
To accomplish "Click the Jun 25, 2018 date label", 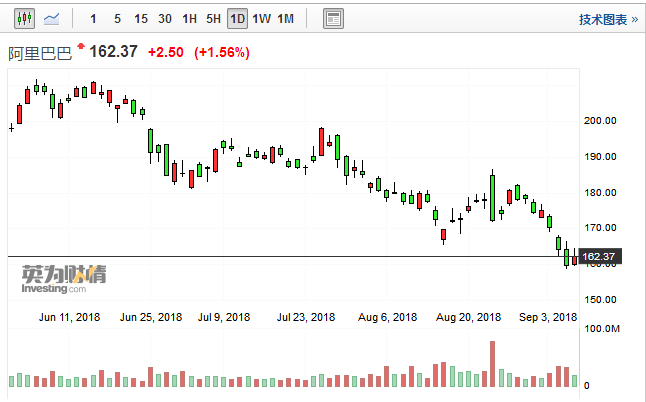I will coord(151,317).
